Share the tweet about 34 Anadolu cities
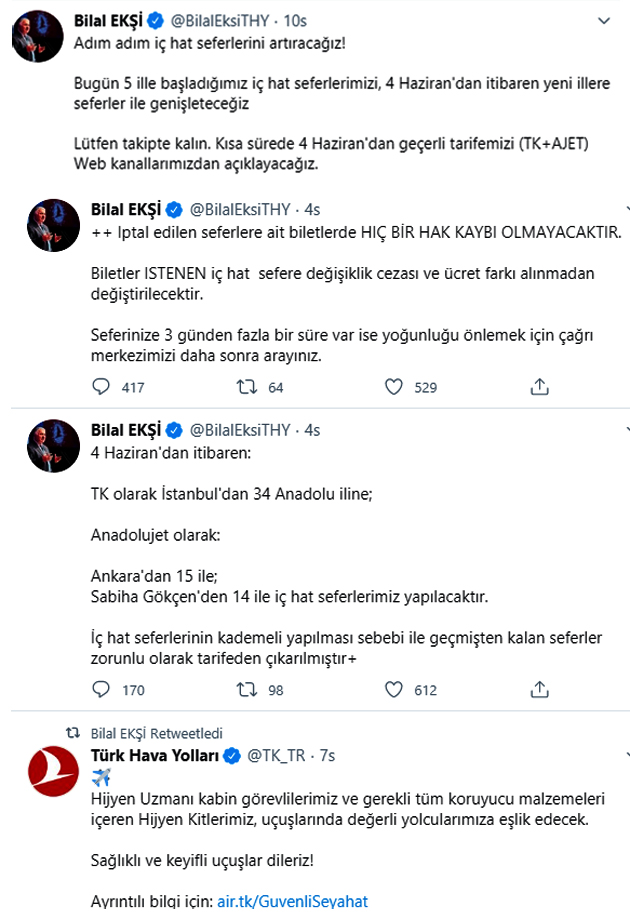Viewport: 630px width, 919px height. 540,689
